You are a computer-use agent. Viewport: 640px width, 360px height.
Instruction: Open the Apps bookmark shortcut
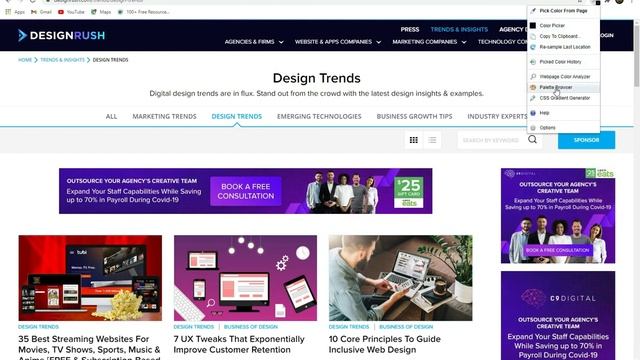tap(15, 12)
